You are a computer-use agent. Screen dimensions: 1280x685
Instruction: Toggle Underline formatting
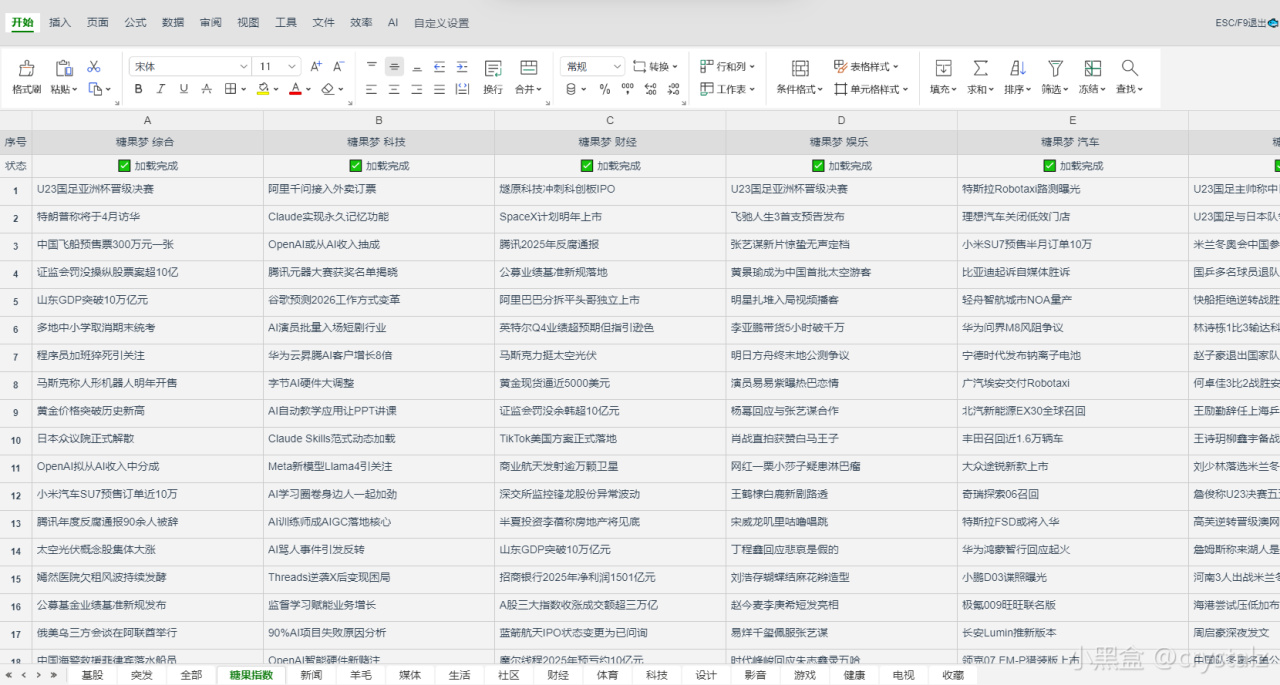(x=184, y=89)
